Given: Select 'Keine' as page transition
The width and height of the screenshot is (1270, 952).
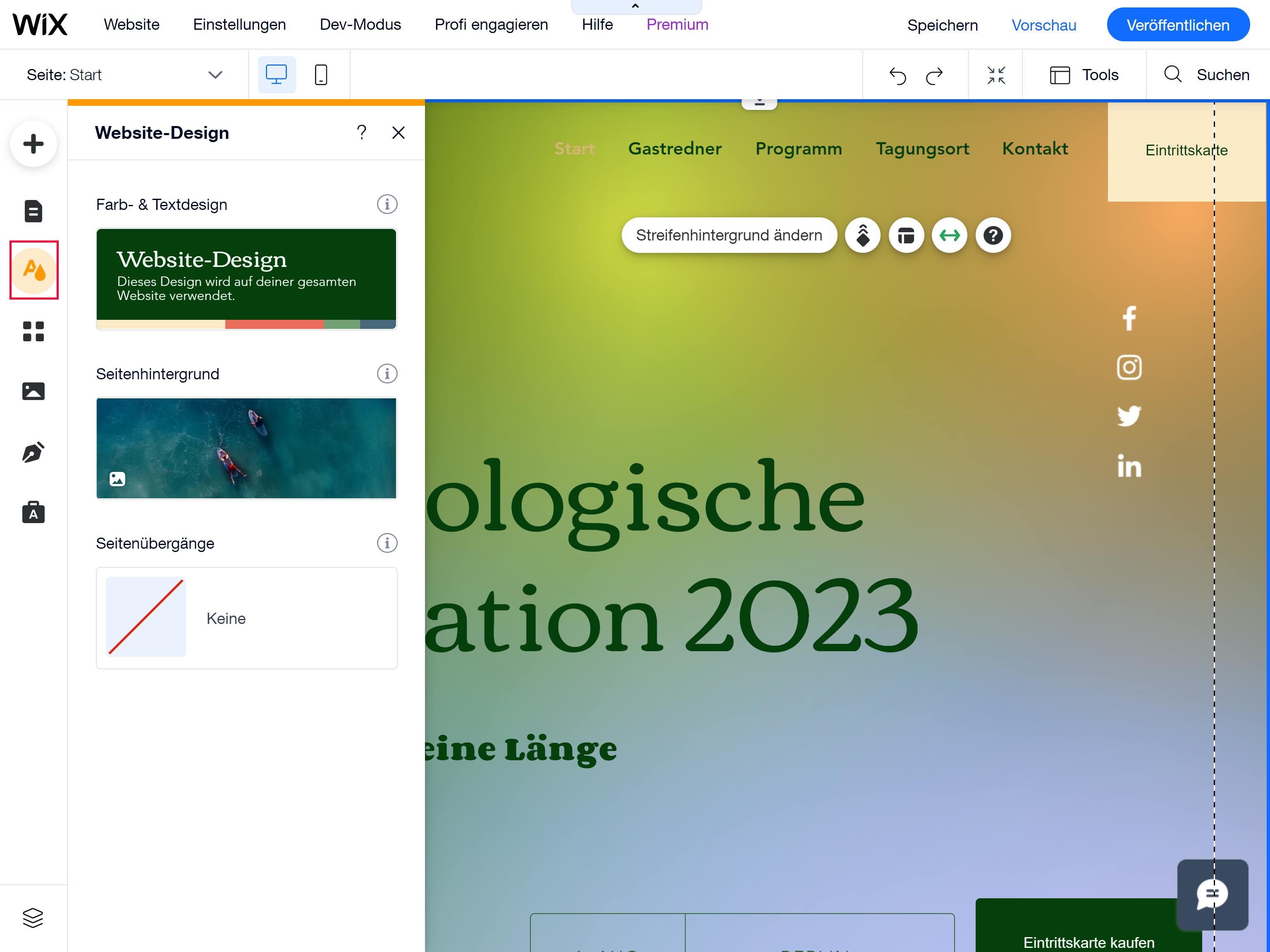Looking at the screenshot, I should (246, 618).
